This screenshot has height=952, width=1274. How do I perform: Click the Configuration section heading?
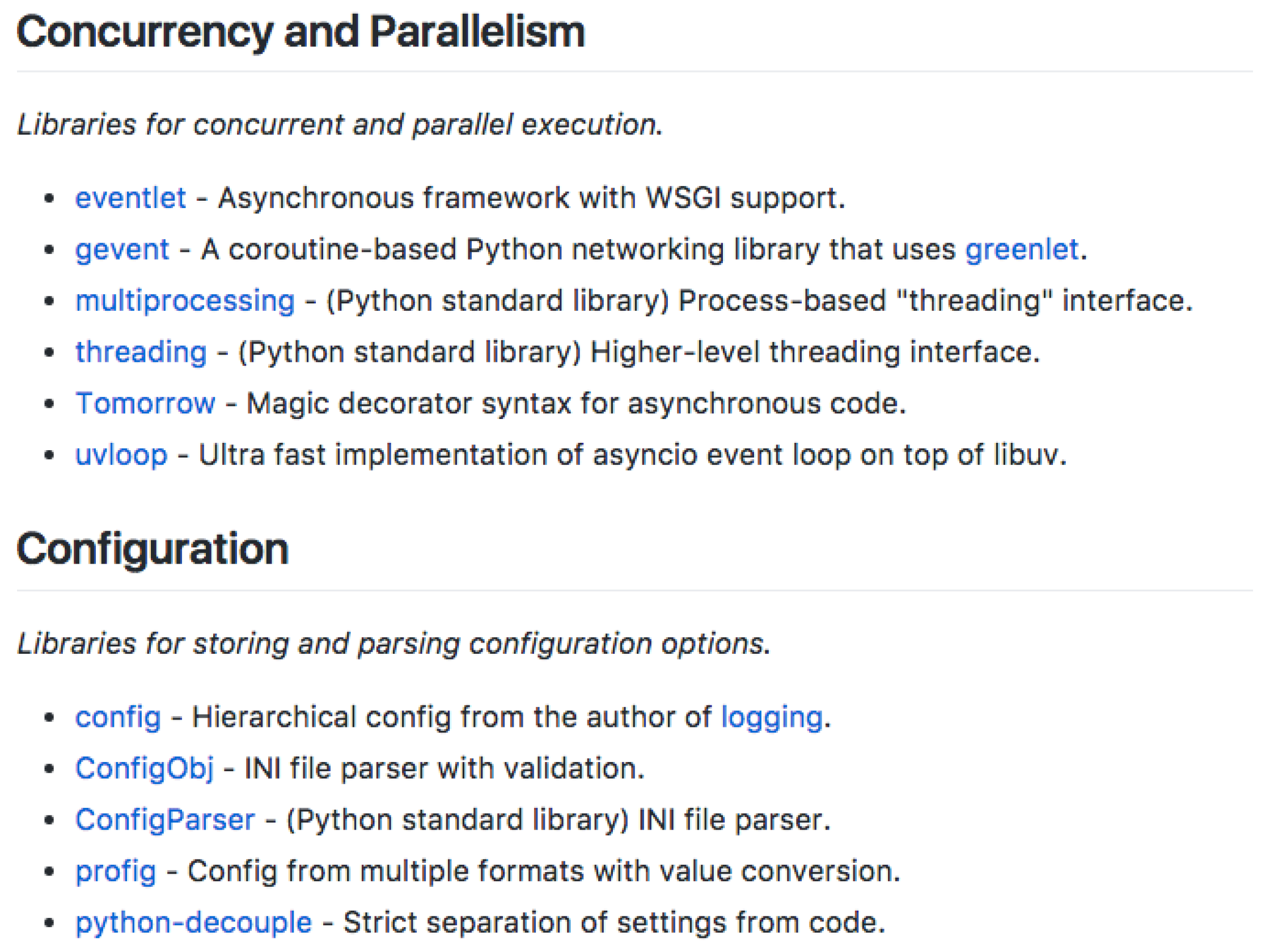[153, 549]
